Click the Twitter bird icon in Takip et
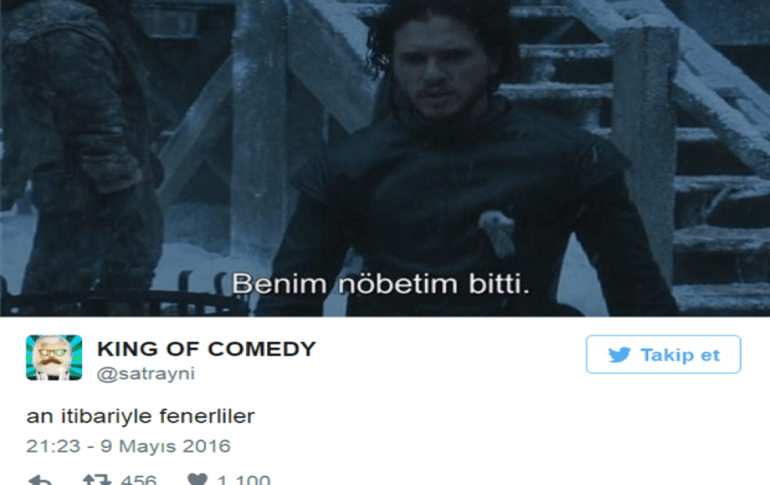This screenshot has height=485, width=770. [619, 354]
